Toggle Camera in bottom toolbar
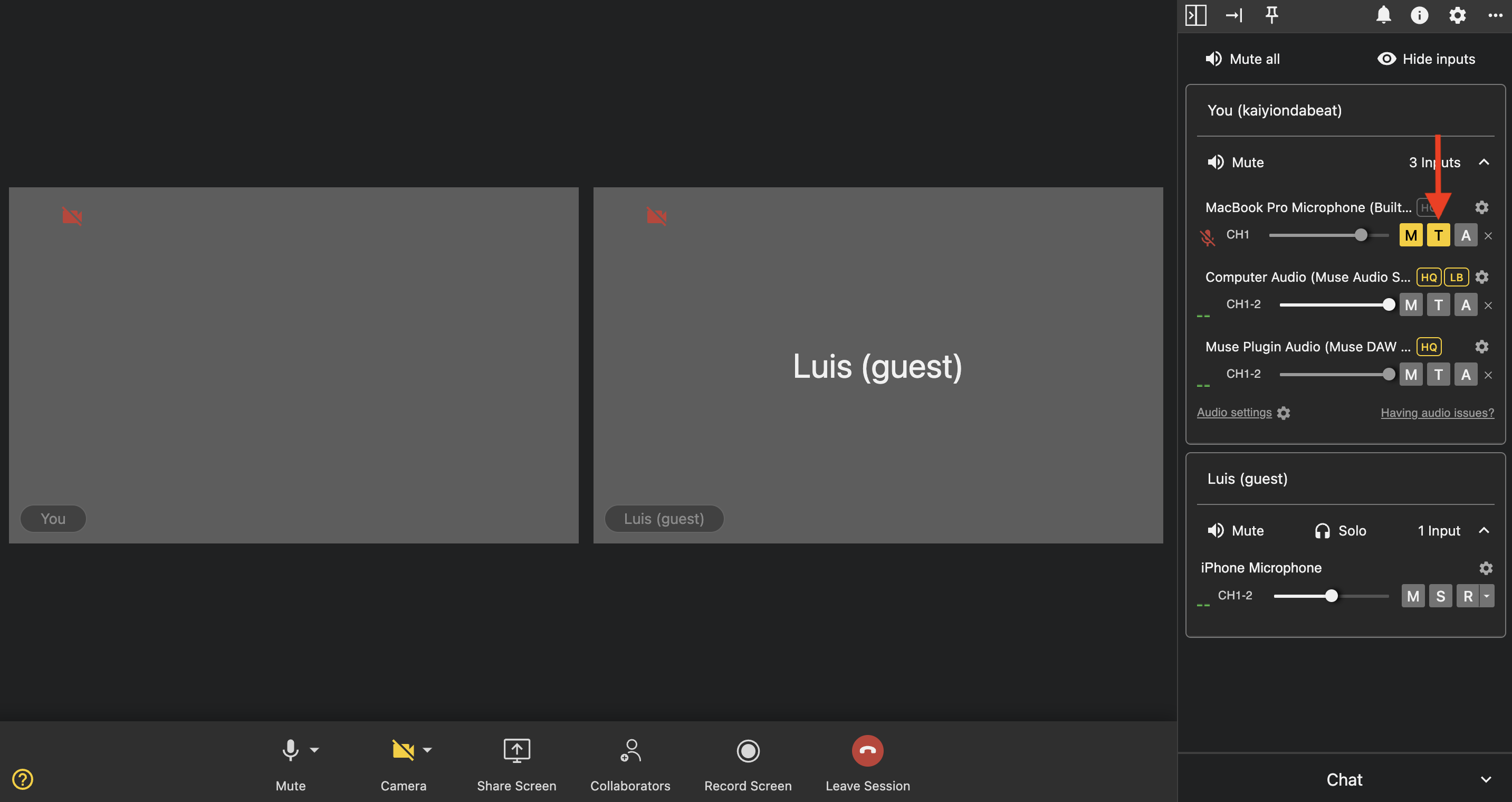The height and width of the screenshot is (802, 1512). [x=403, y=765]
